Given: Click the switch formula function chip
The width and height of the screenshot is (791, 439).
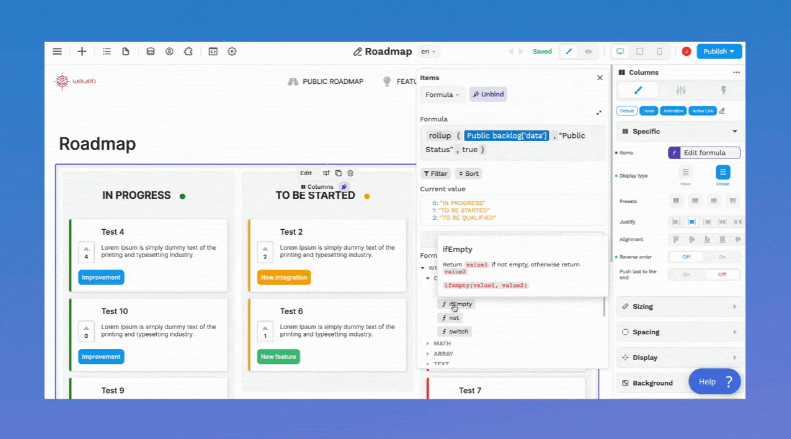Looking at the screenshot, I should [x=455, y=331].
